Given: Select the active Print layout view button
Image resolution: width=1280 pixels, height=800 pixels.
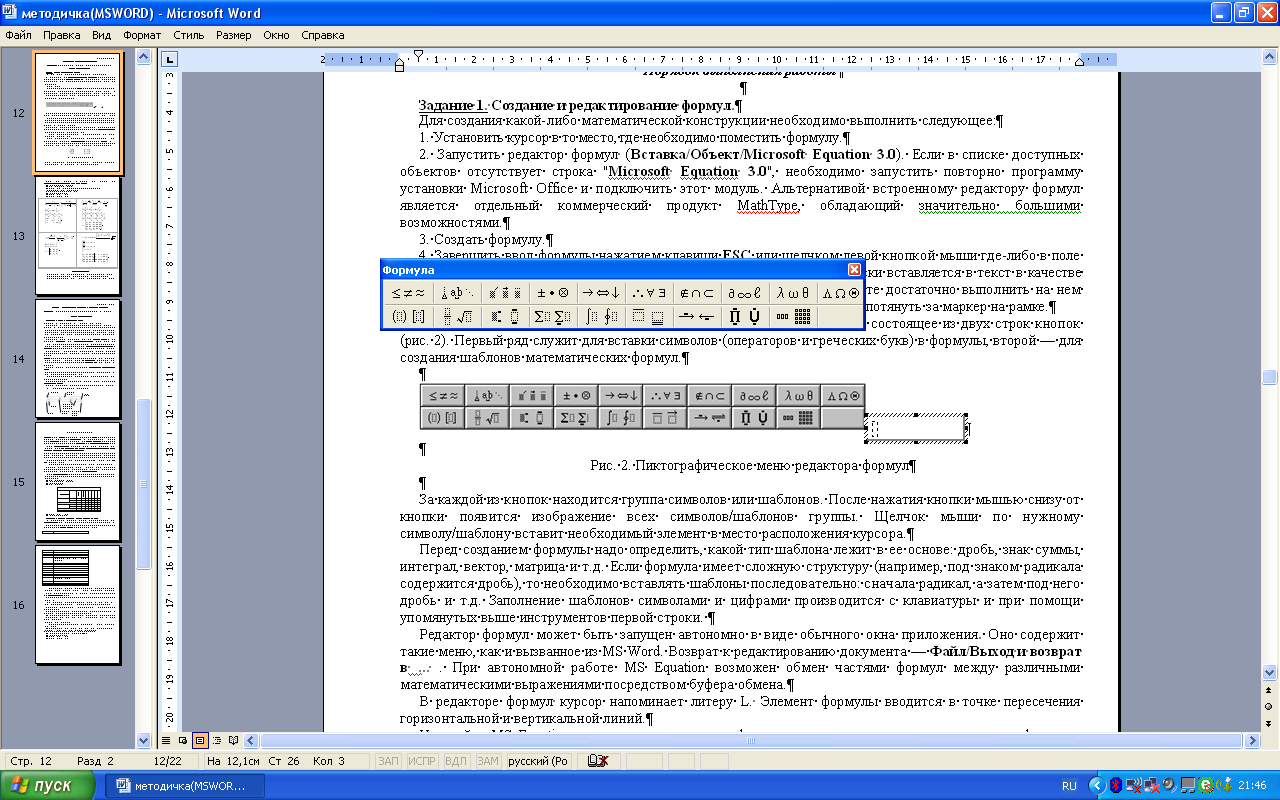Looking at the screenshot, I should tap(200, 741).
